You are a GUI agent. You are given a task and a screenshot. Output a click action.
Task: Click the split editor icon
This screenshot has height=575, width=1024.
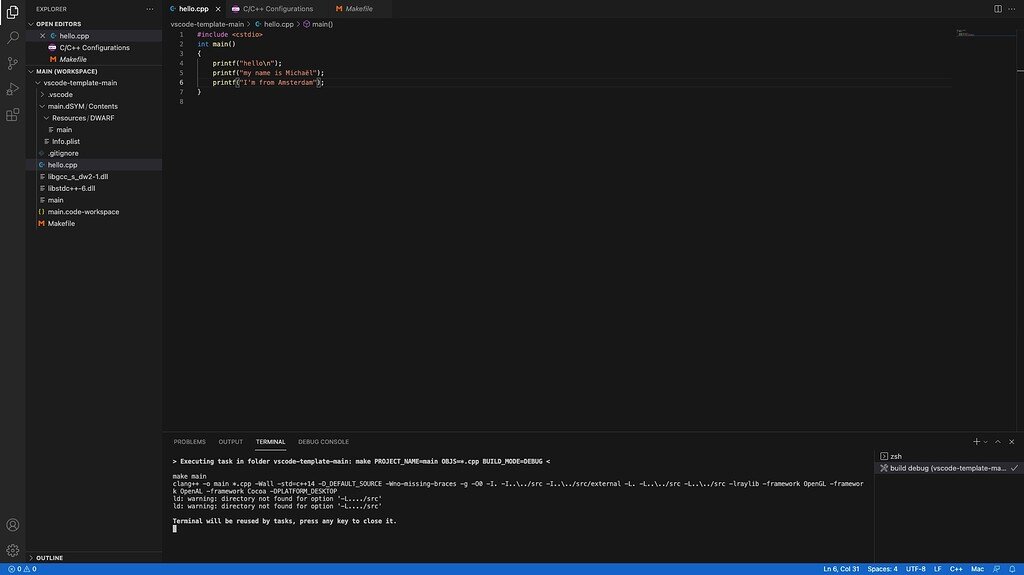tap(997, 8)
